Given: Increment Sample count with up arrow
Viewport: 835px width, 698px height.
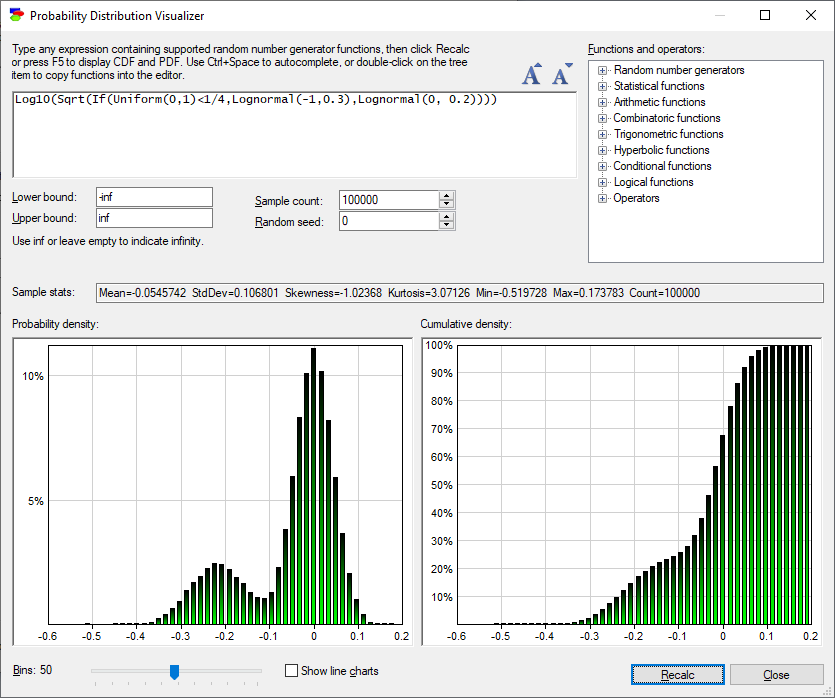Looking at the screenshot, I should 447,195.
